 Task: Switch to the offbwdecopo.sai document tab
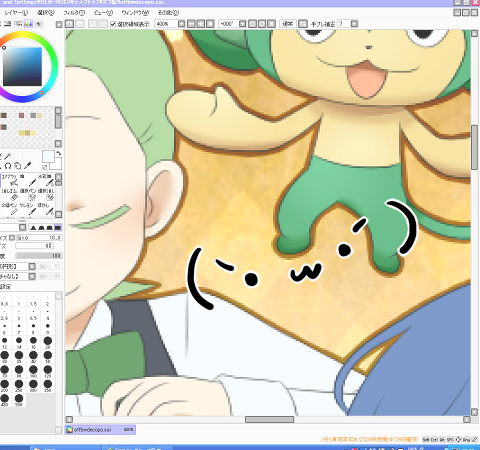coord(100,430)
